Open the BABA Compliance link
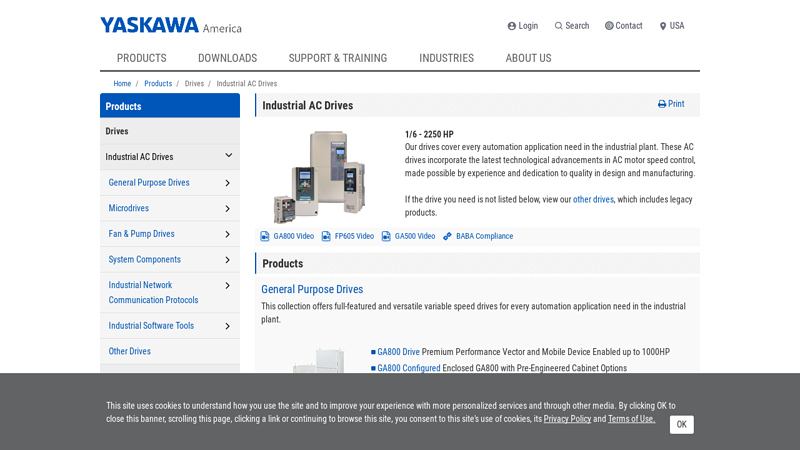 [x=484, y=236]
